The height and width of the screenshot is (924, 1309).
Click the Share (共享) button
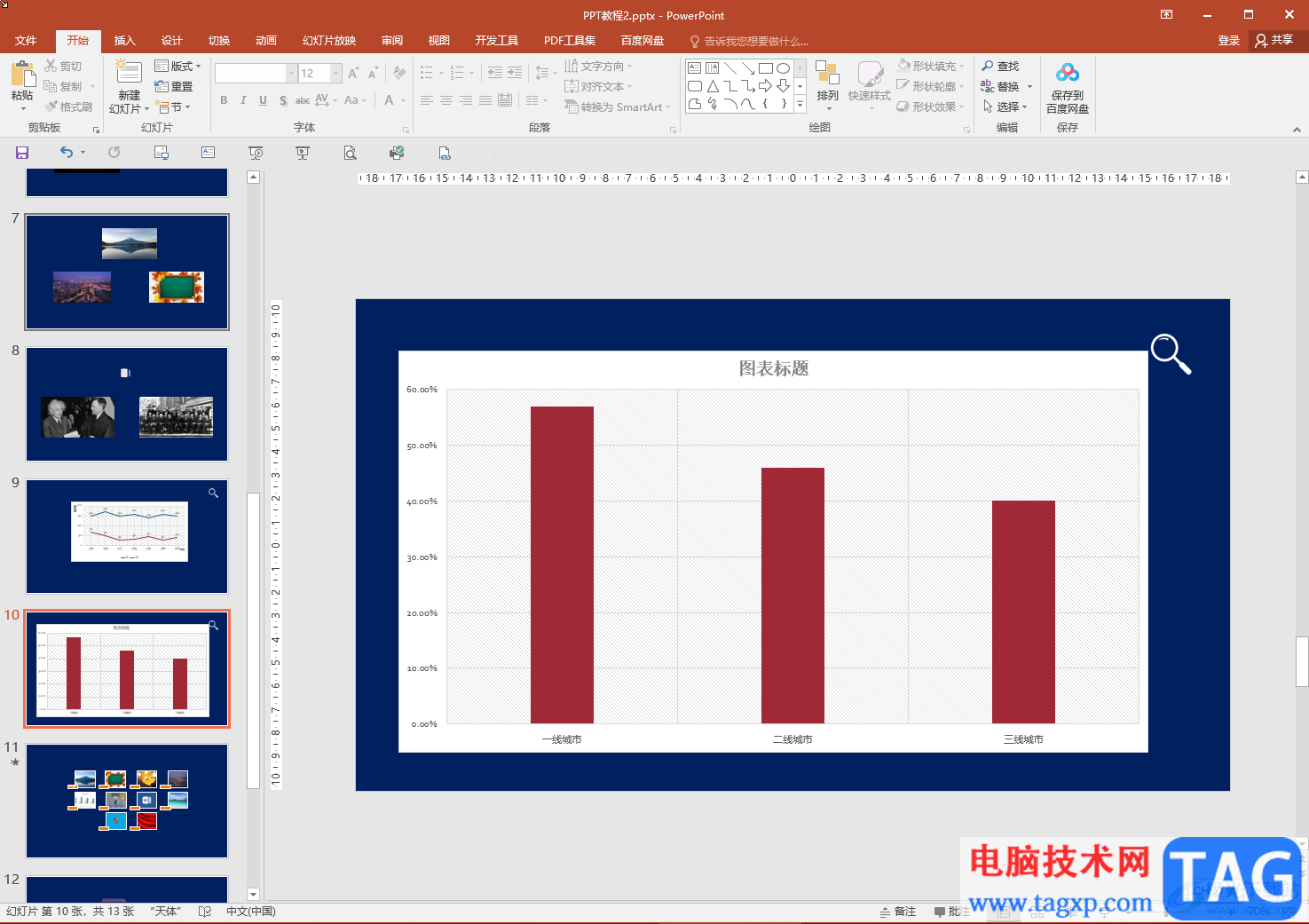tap(1275, 40)
